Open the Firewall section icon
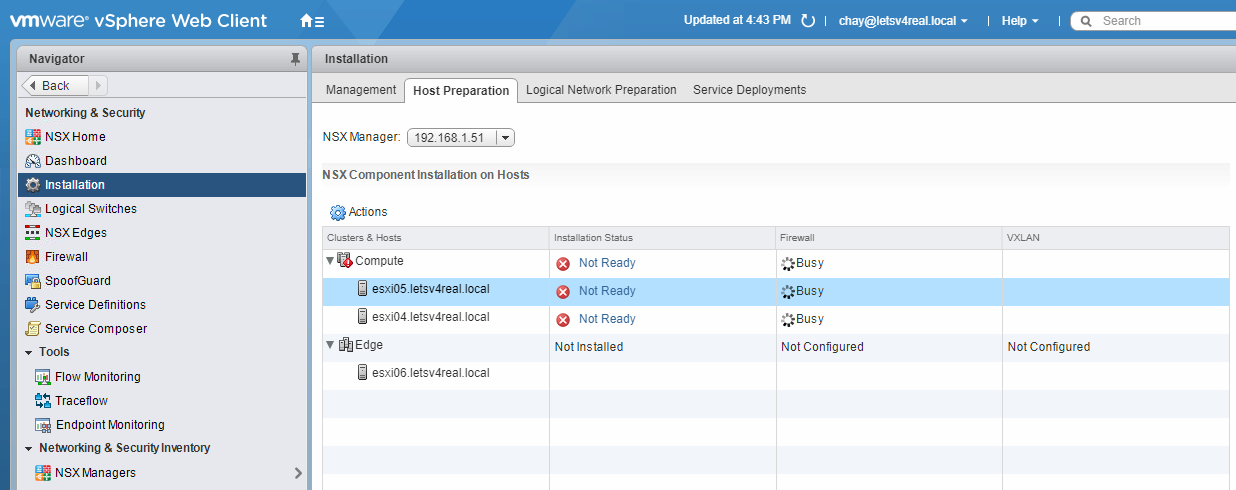1236x490 pixels. click(33, 257)
